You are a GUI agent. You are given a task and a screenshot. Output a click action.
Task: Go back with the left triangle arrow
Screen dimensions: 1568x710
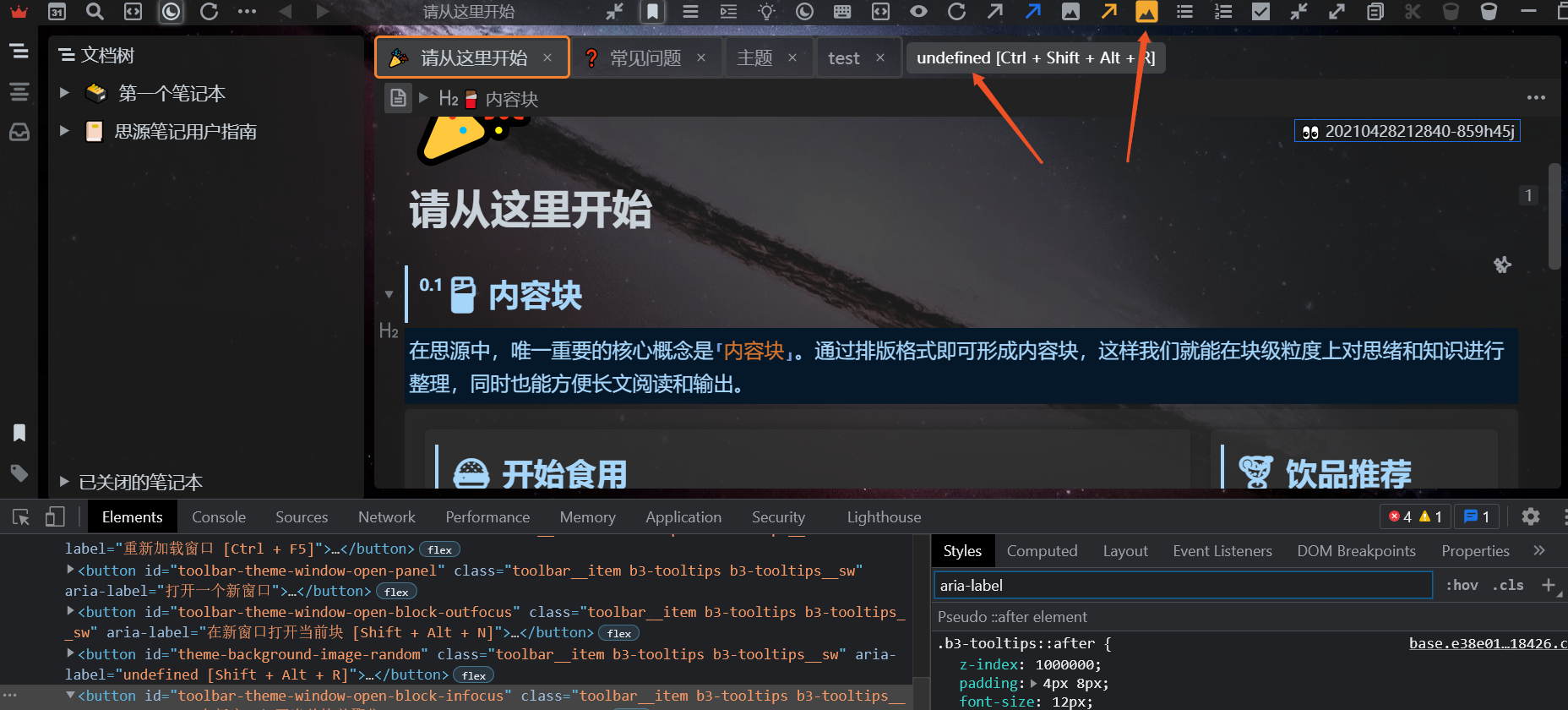point(285,11)
